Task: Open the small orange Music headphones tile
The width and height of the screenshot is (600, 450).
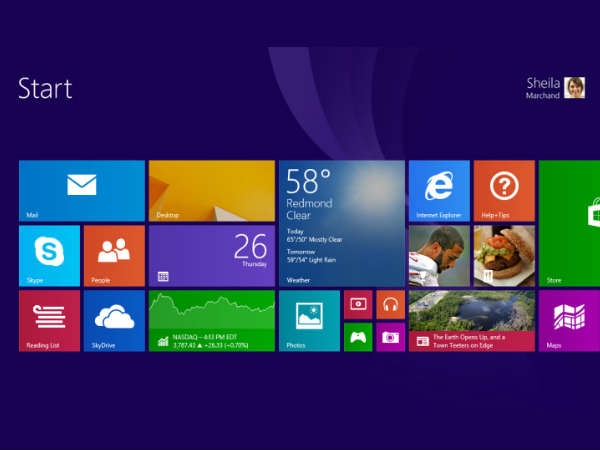Action: click(x=391, y=305)
